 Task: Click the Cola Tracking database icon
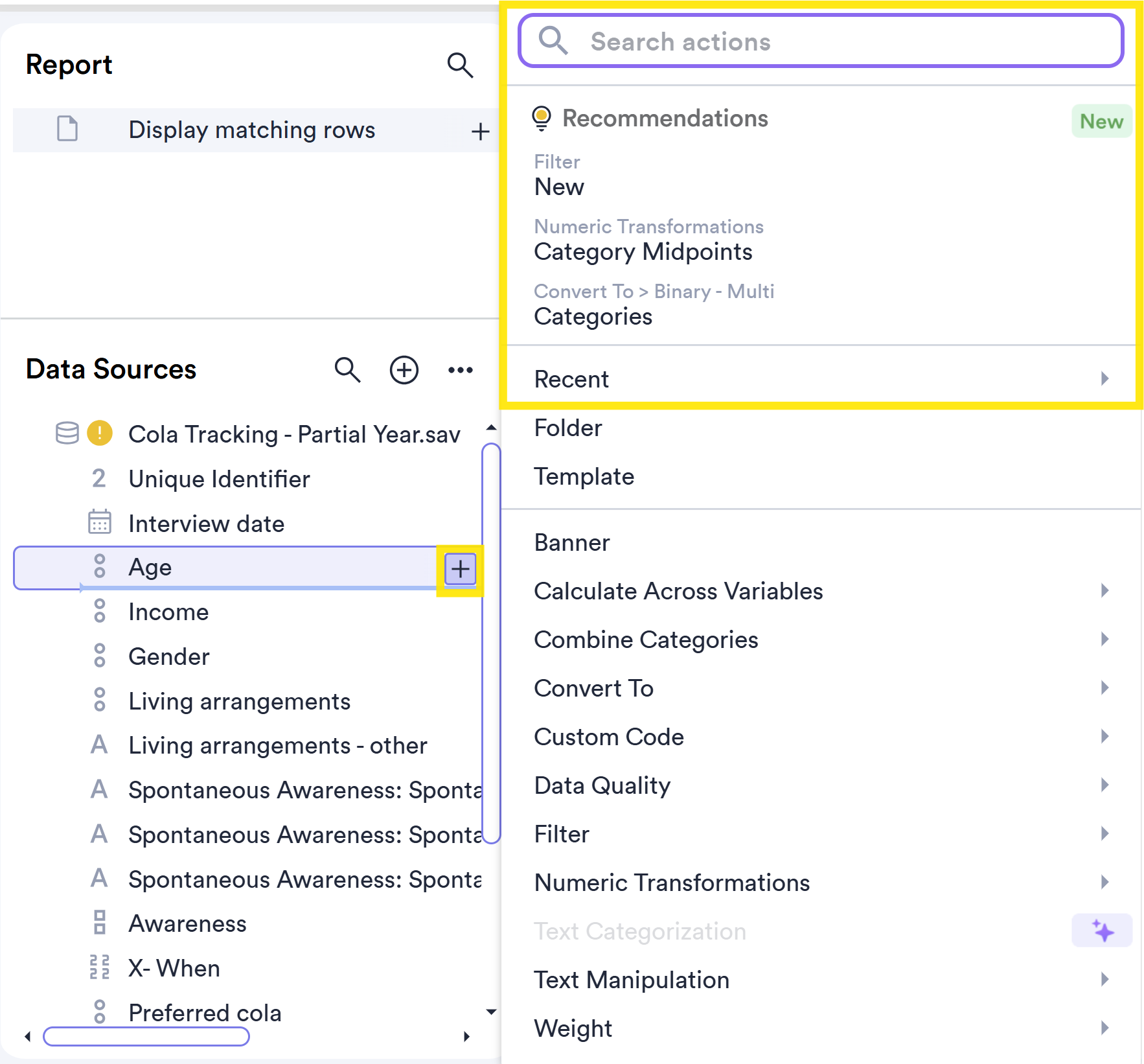(x=67, y=434)
